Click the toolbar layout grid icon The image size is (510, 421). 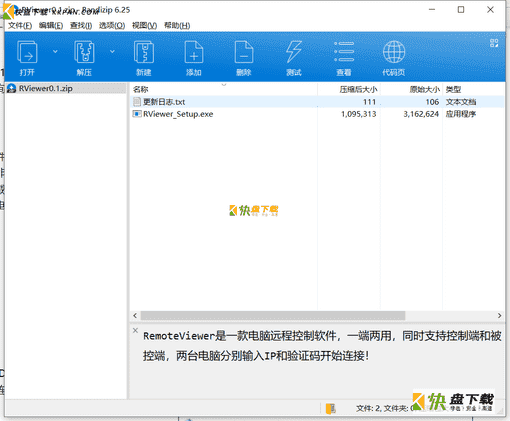click(x=494, y=43)
